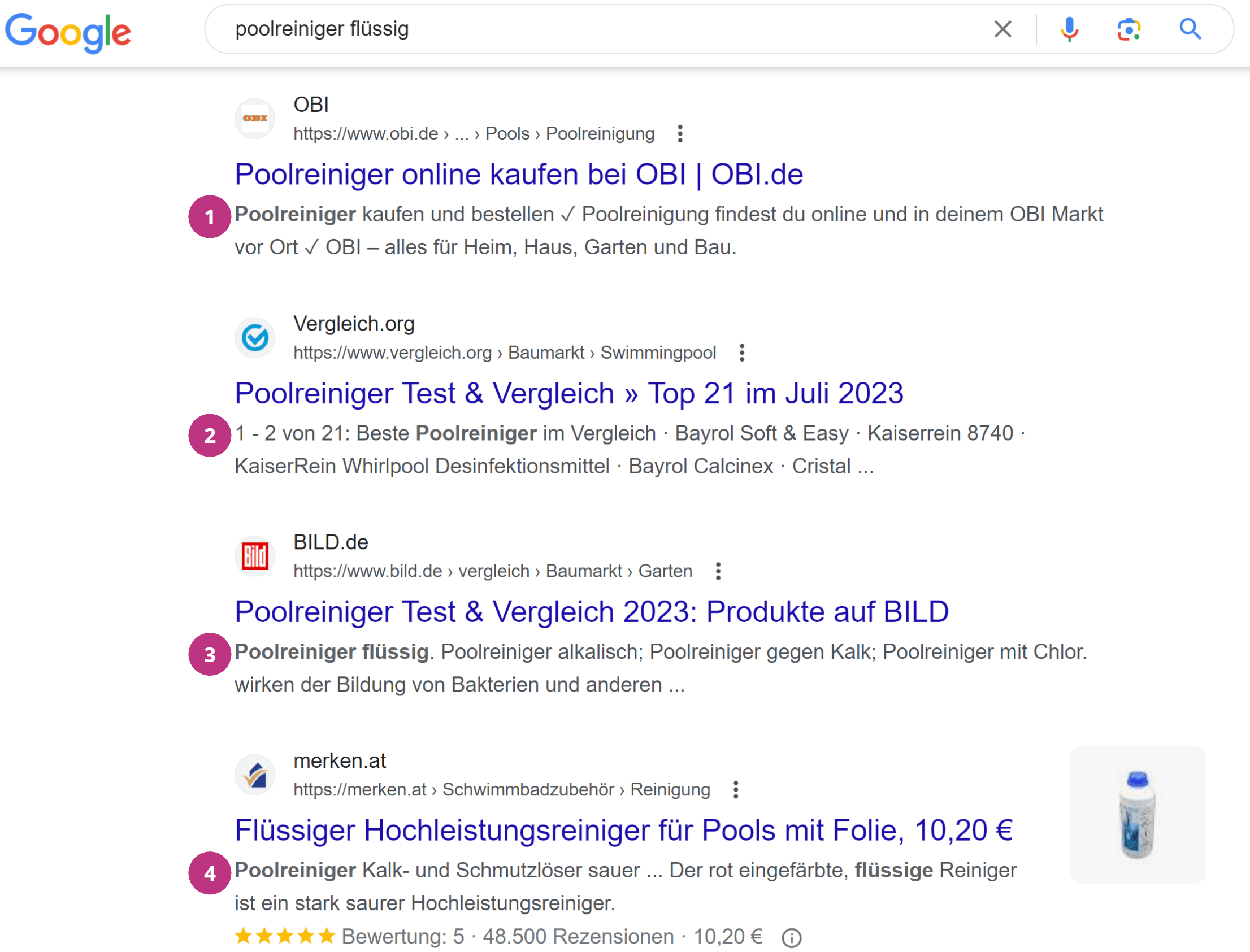Click snippet text 'Bayrol Soft & Easy'
1250x952 pixels.
click(762, 433)
